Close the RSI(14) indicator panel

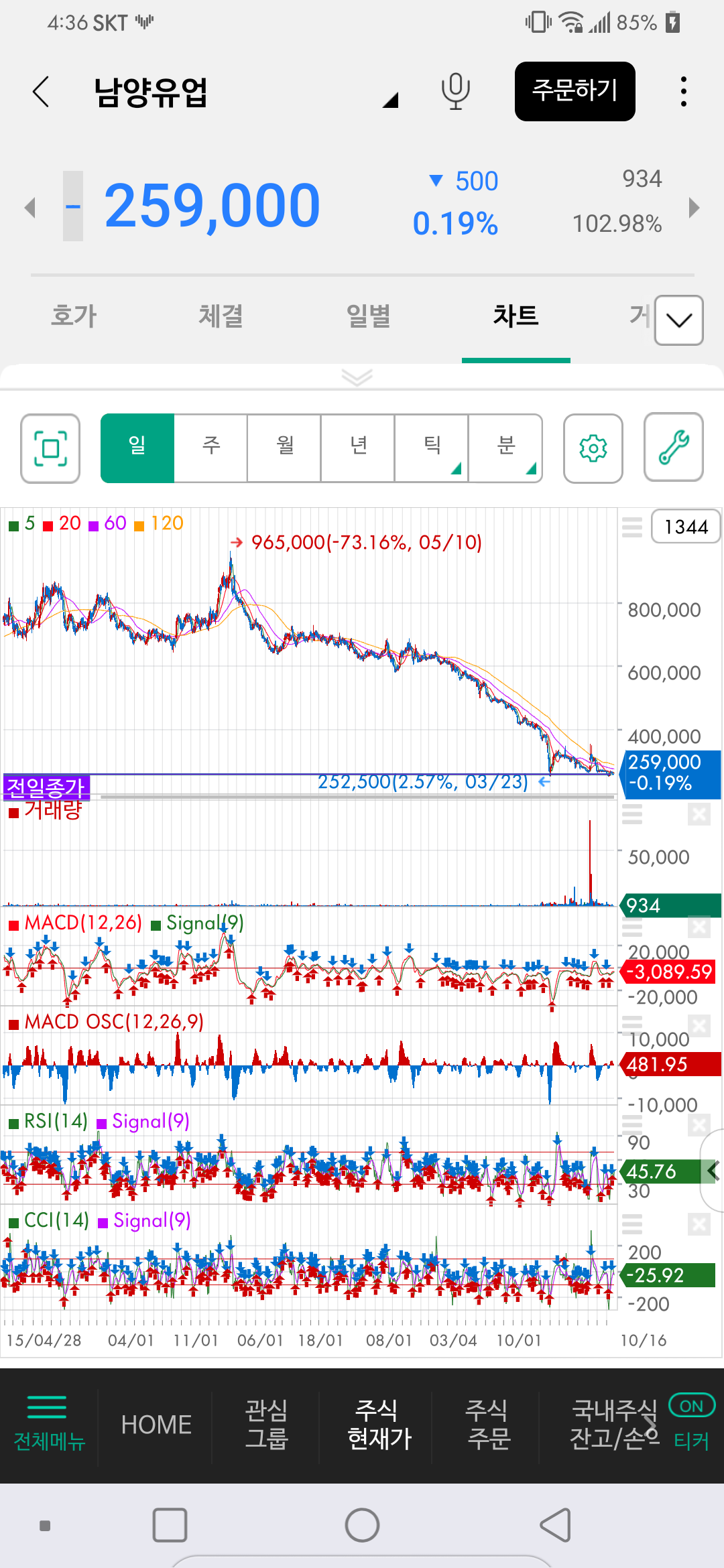(699, 1124)
